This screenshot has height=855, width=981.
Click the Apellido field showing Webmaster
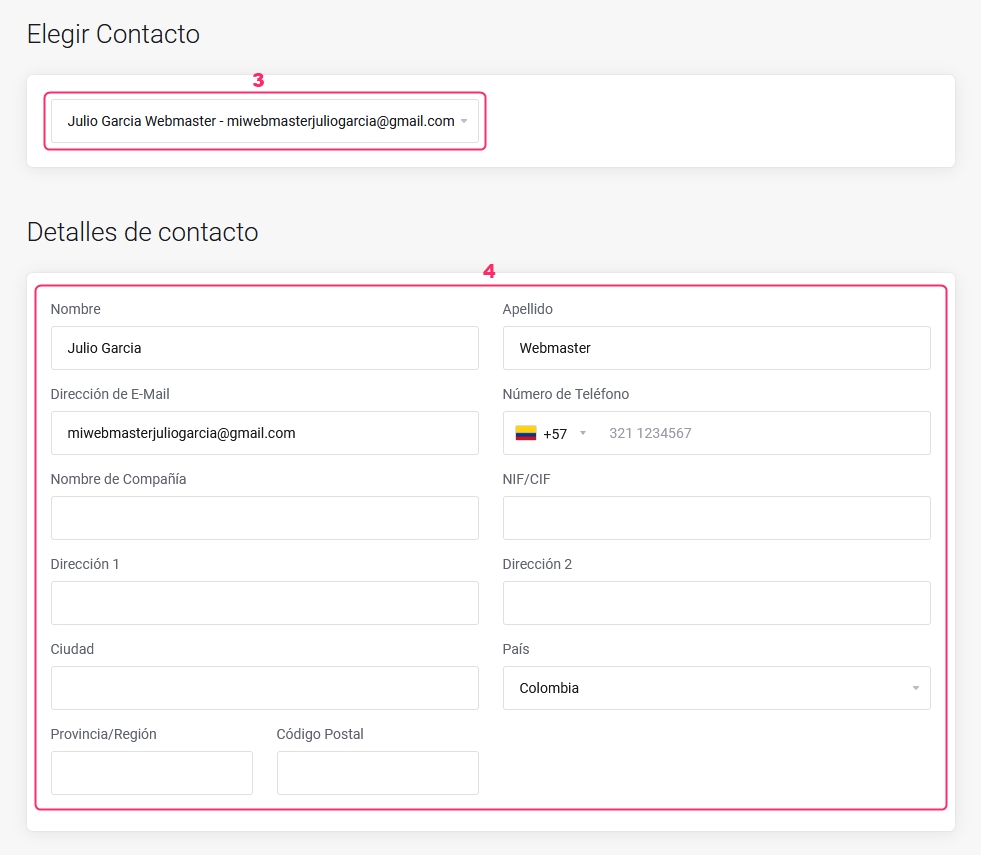pos(716,348)
